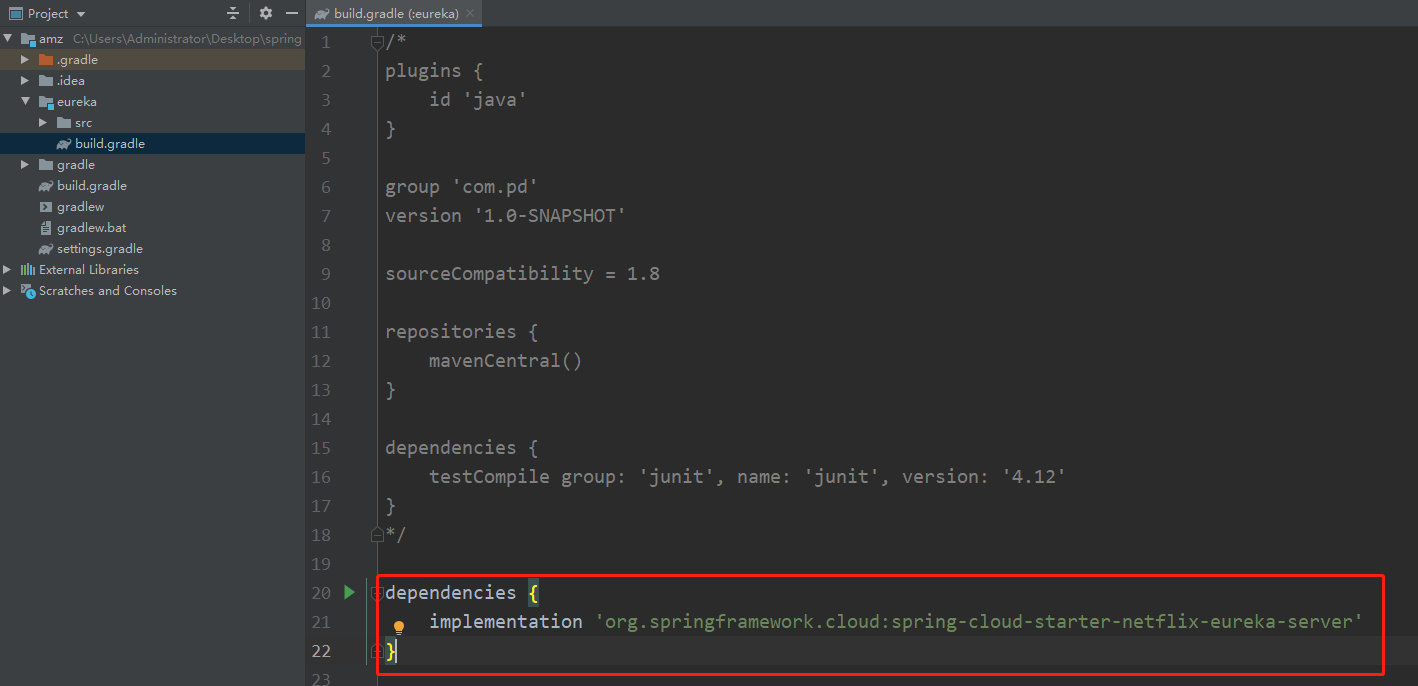The height and width of the screenshot is (686, 1418).
Task: Collapse all nodes in Project panel
Action: tap(233, 13)
